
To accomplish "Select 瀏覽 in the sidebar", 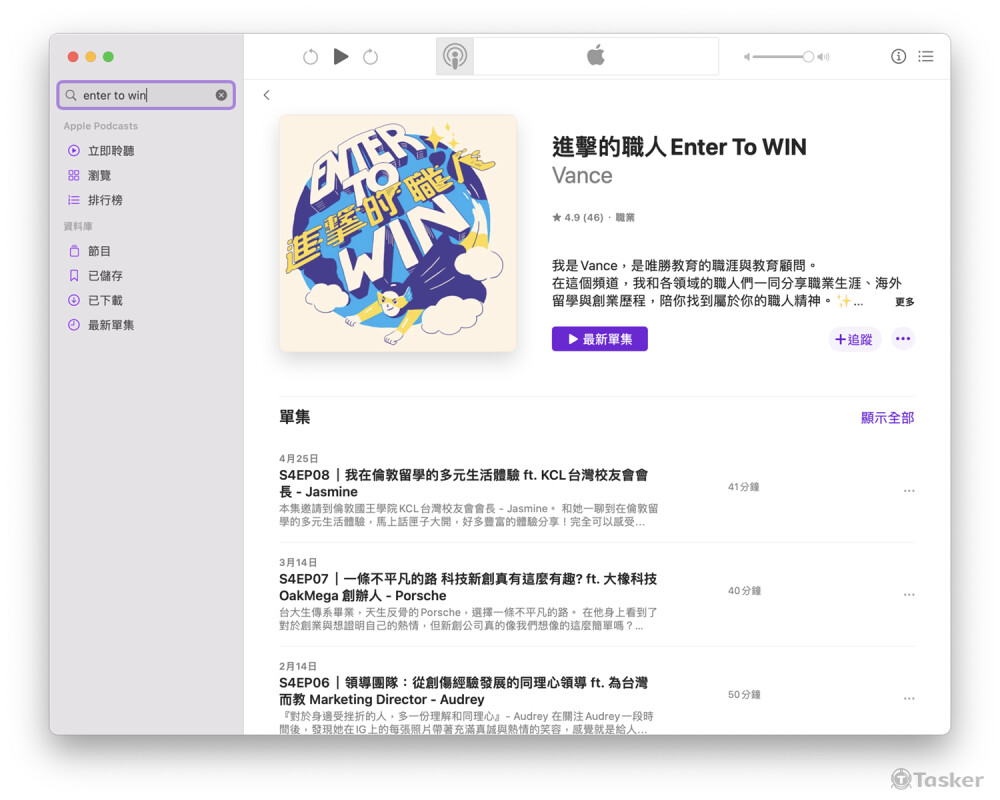I will point(98,176).
